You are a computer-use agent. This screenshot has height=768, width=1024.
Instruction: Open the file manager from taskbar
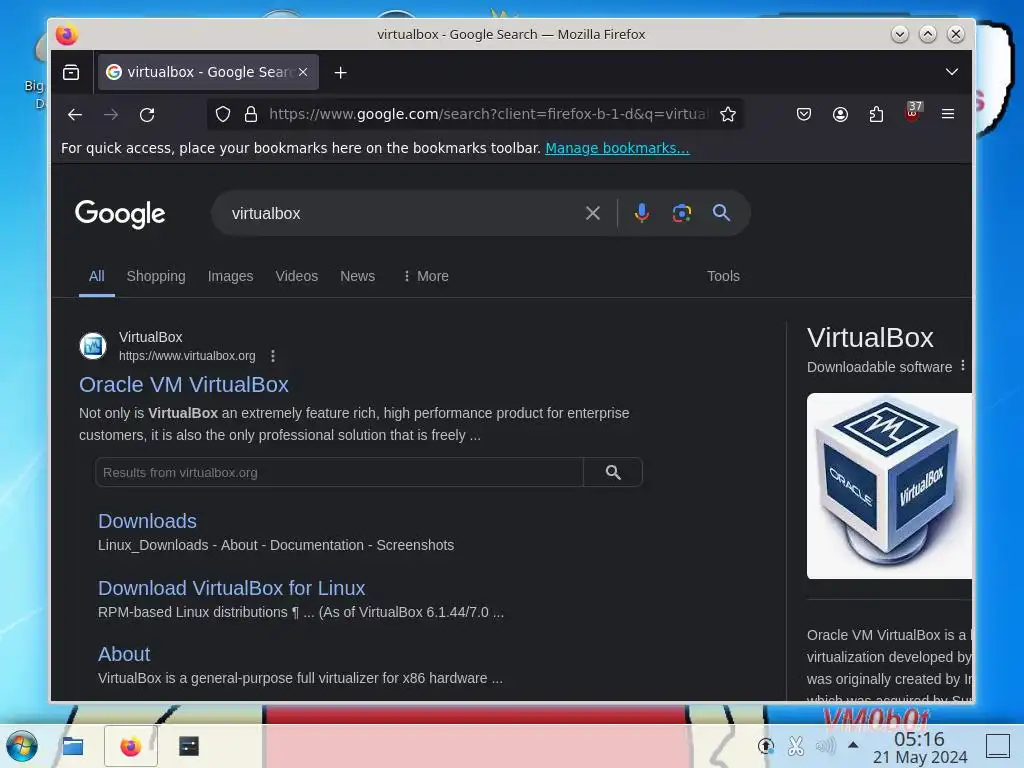(72, 746)
